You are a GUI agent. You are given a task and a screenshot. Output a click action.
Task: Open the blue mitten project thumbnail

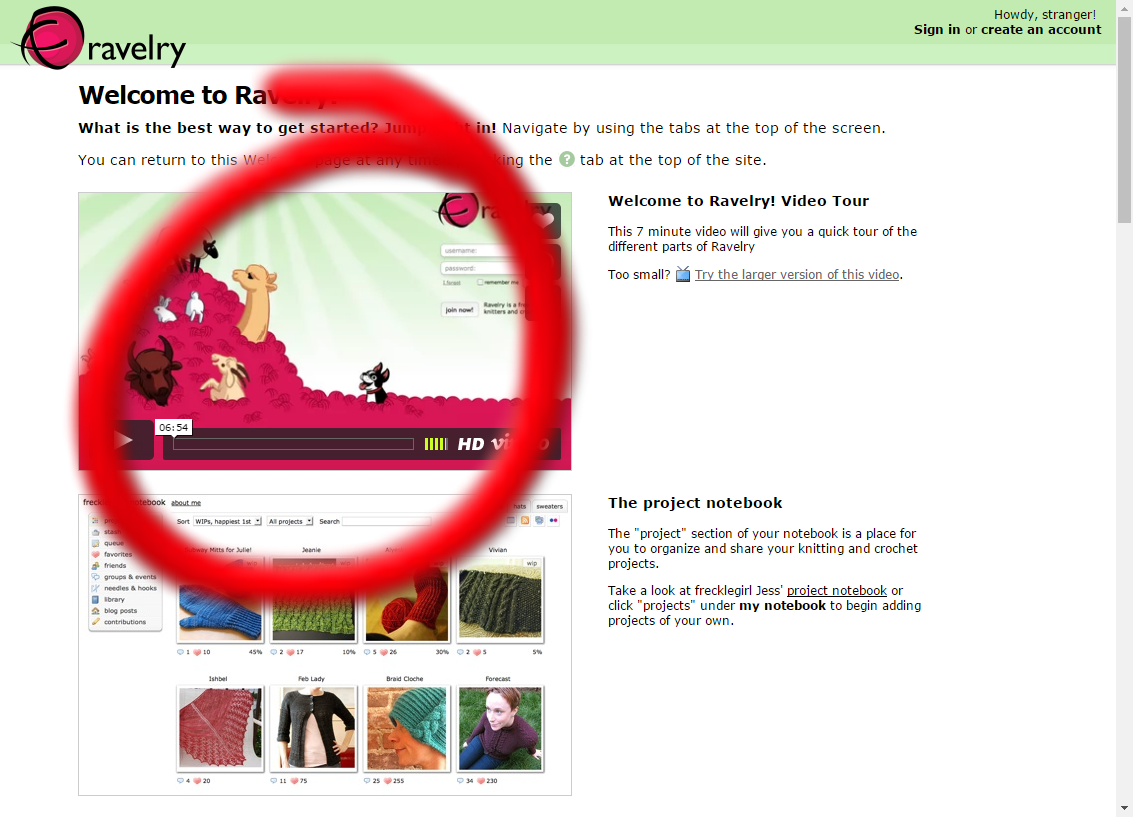[220, 605]
